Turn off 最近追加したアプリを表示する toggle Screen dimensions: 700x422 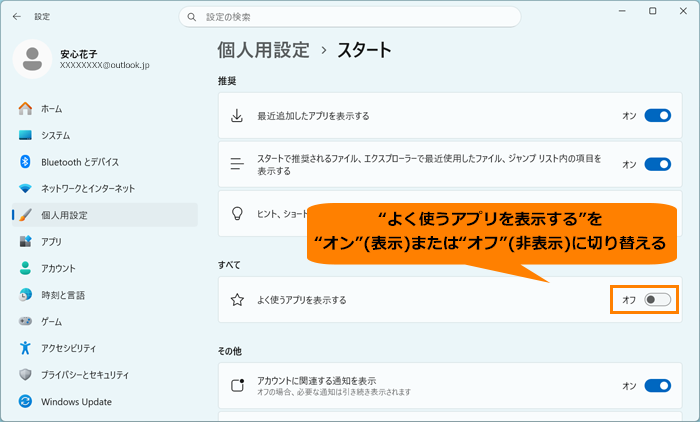click(x=658, y=116)
